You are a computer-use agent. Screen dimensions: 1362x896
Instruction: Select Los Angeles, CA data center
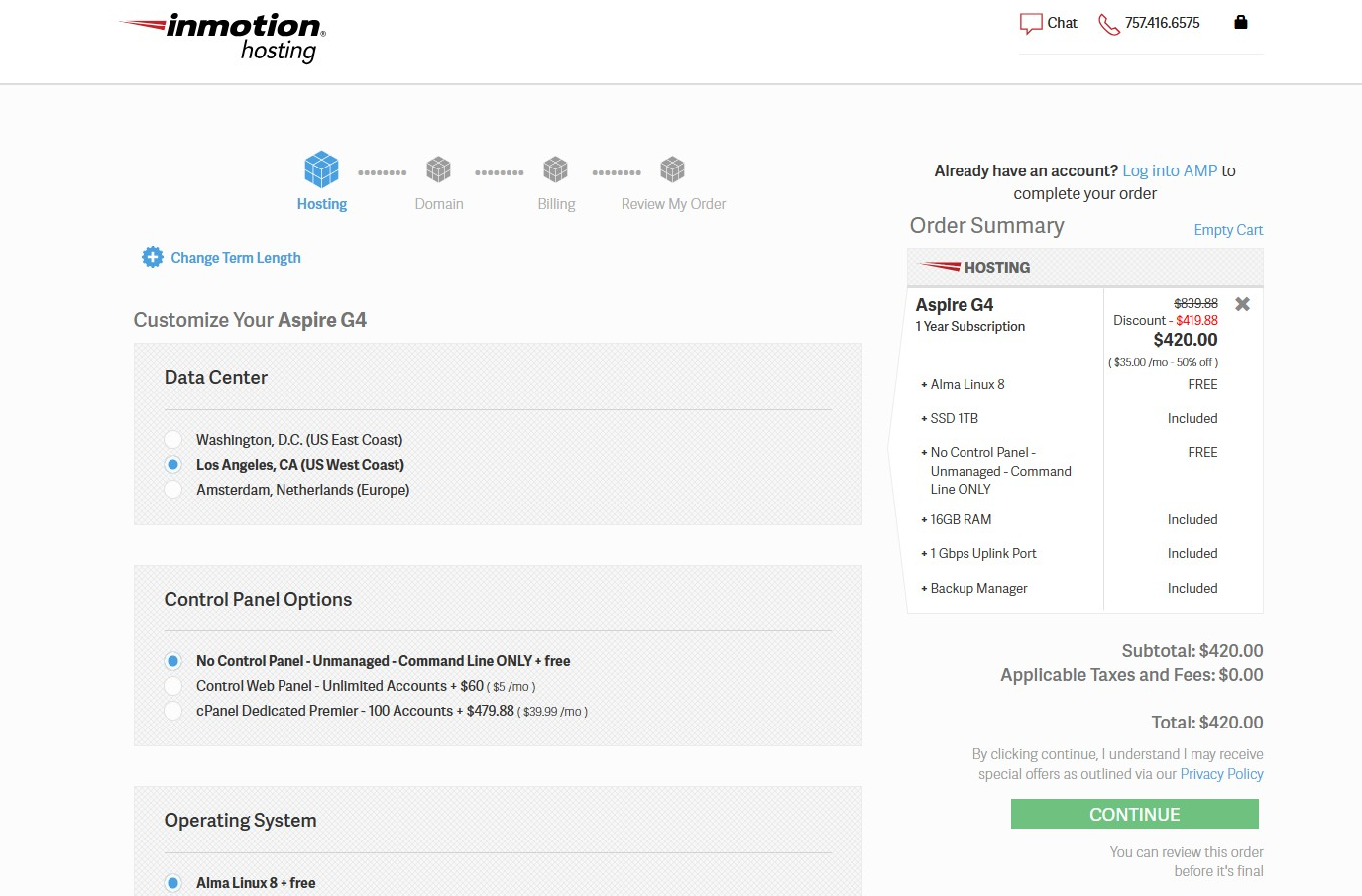click(x=172, y=464)
